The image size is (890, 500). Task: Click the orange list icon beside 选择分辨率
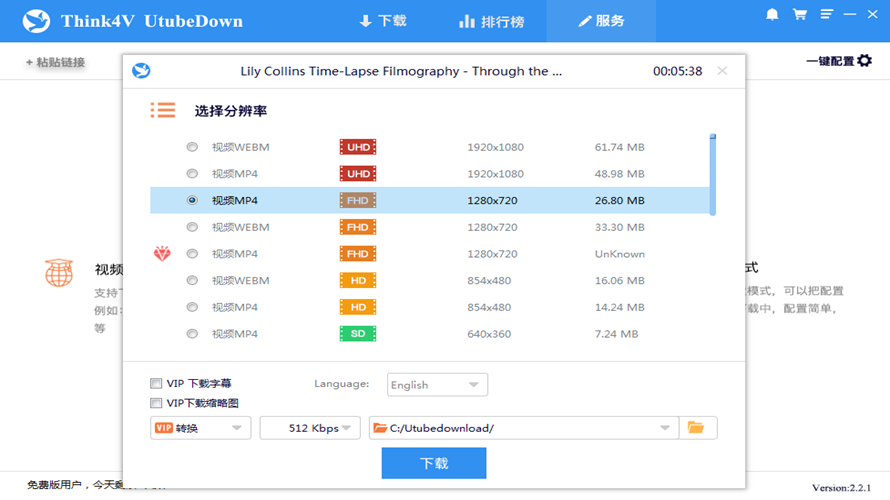(x=163, y=110)
